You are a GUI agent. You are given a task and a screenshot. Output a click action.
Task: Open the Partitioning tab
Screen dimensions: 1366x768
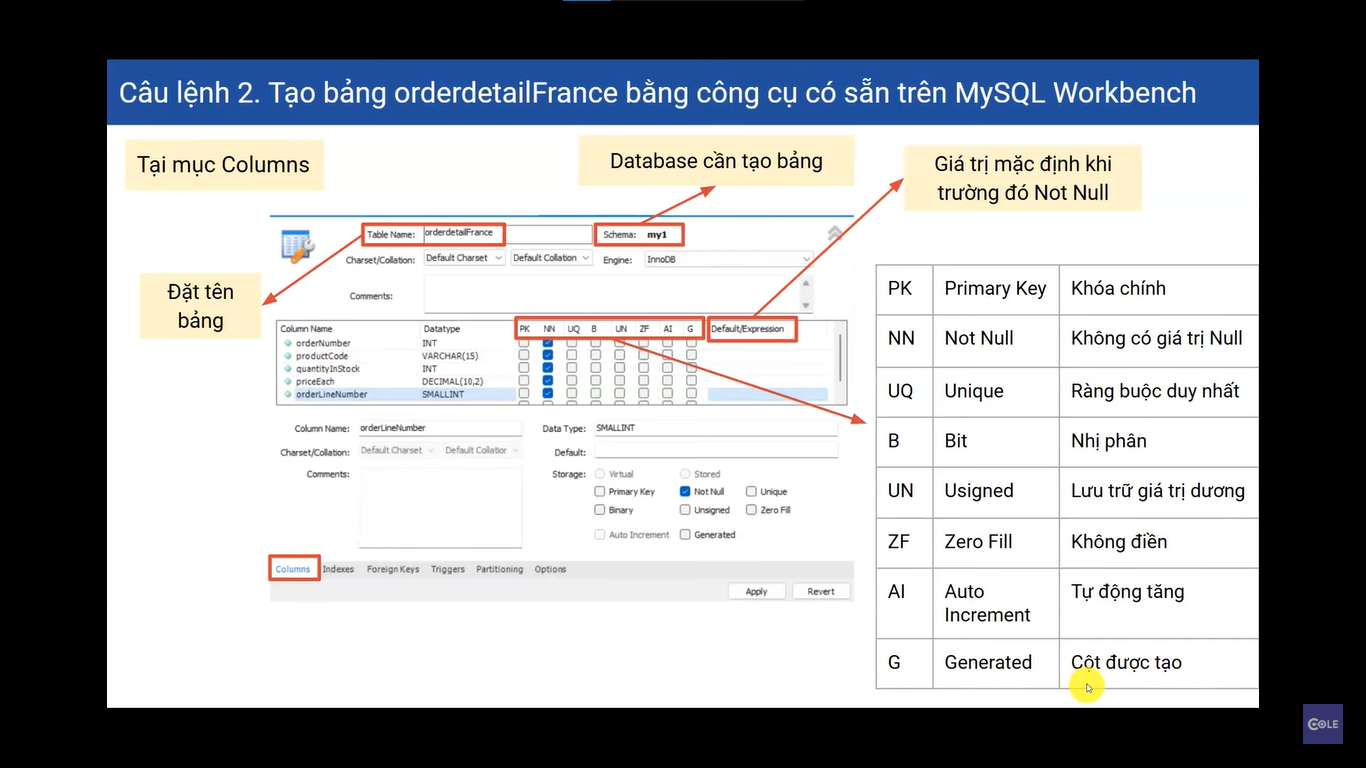(x=499, y=569)
